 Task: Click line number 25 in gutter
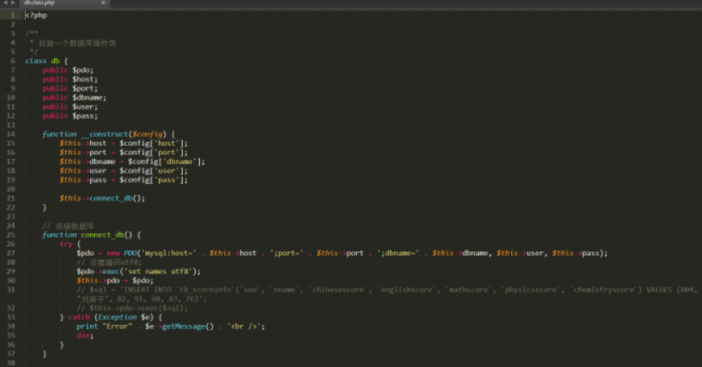(x=11, y=235)
